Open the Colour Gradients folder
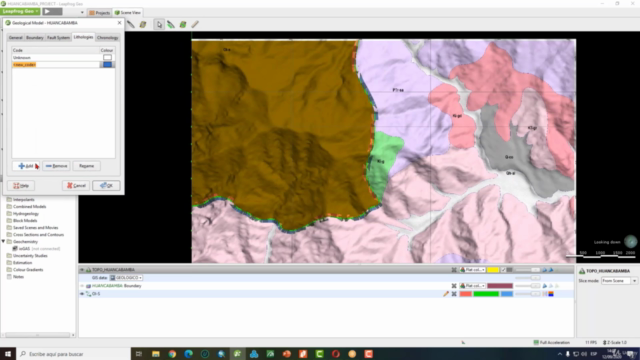This screenshot has height=360, width=640. (x=28, y=270)
